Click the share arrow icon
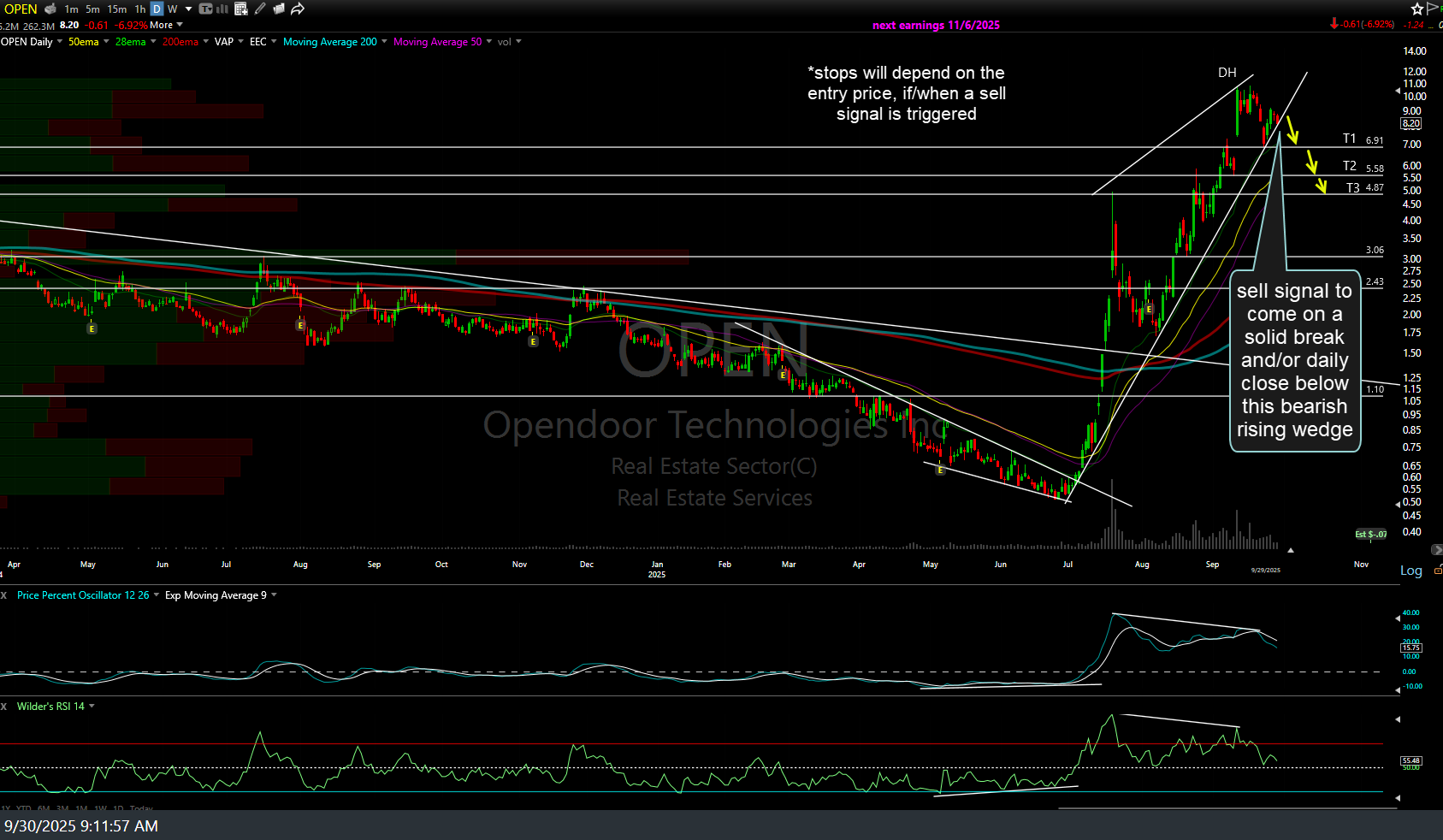This screenshot has height=840, width=1443. pyautogui.click(x=298, y=9)
